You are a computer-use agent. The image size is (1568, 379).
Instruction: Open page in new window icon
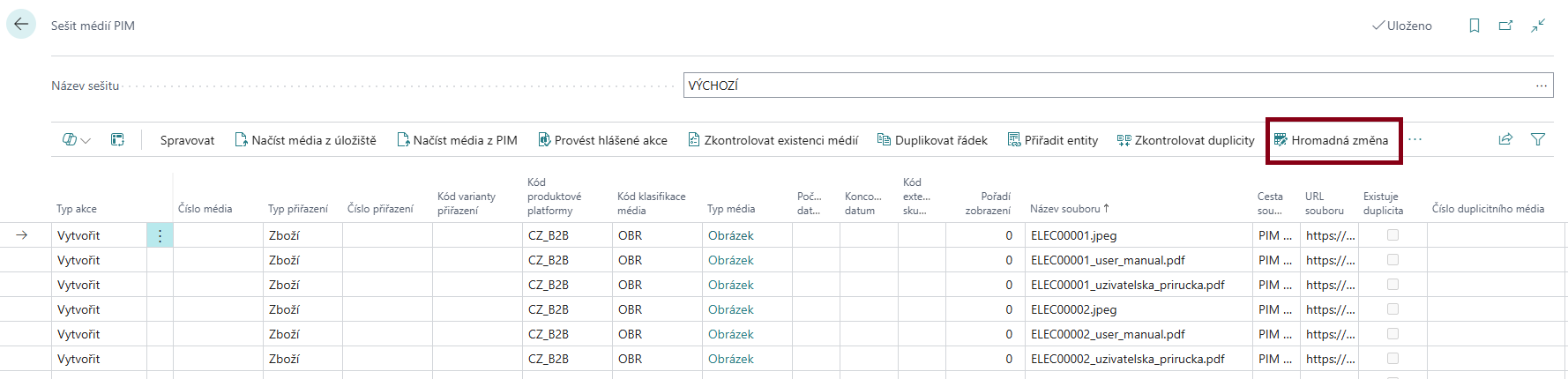[1505, 26]
